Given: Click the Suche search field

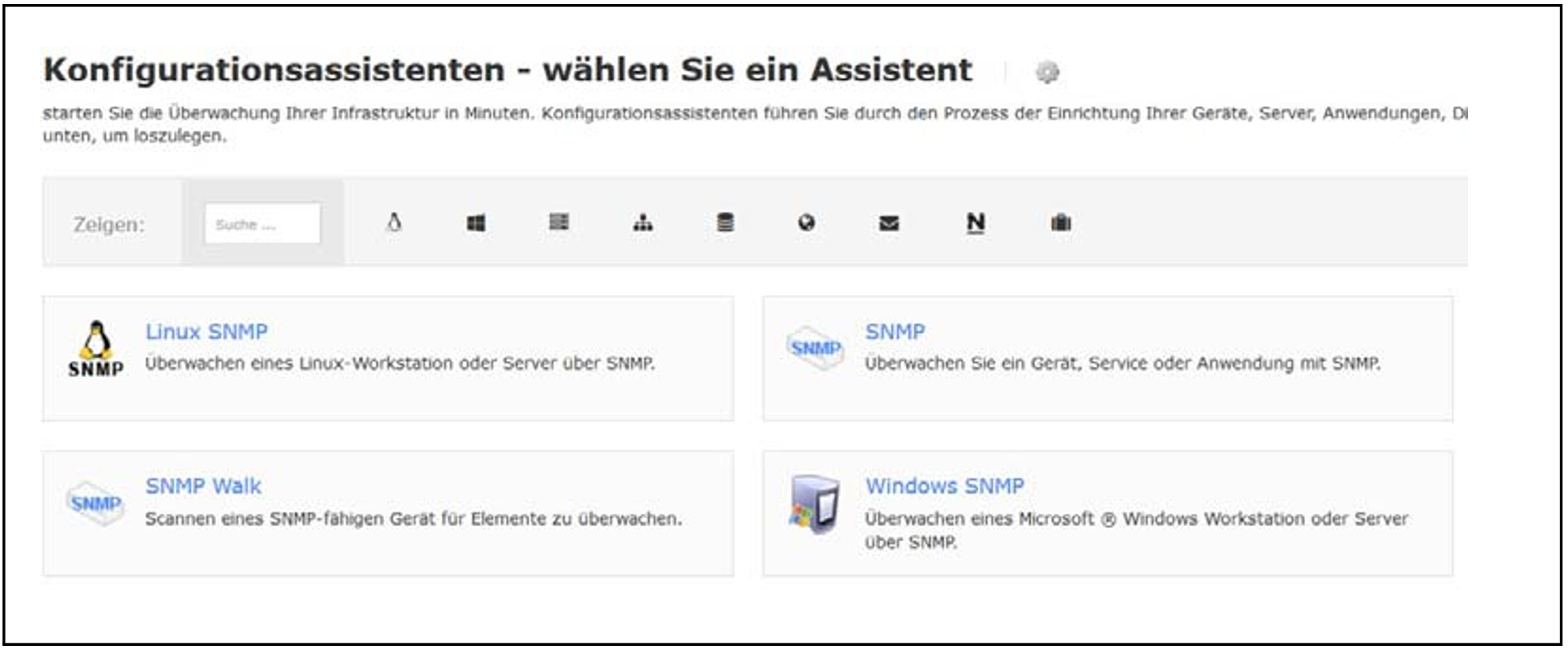Looking at the screenshot, I should tap(262, 224).
